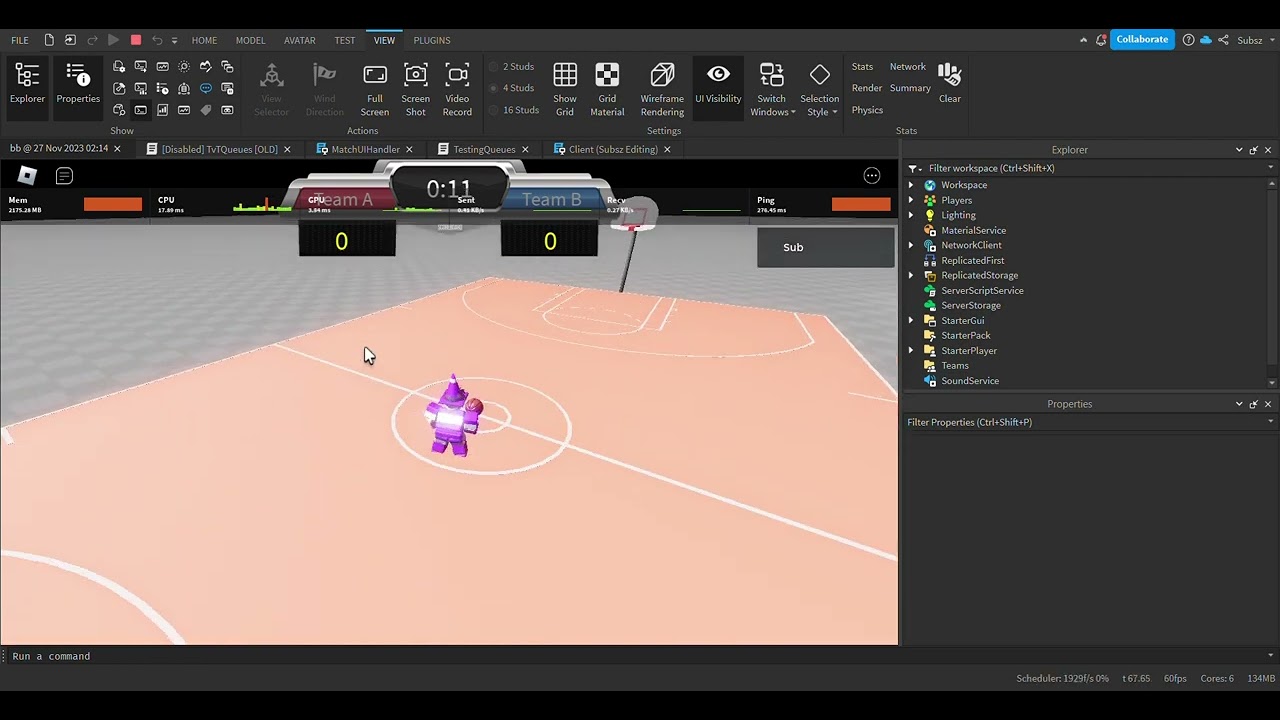Toggle the Physics stats overlay

click(867, 110)
